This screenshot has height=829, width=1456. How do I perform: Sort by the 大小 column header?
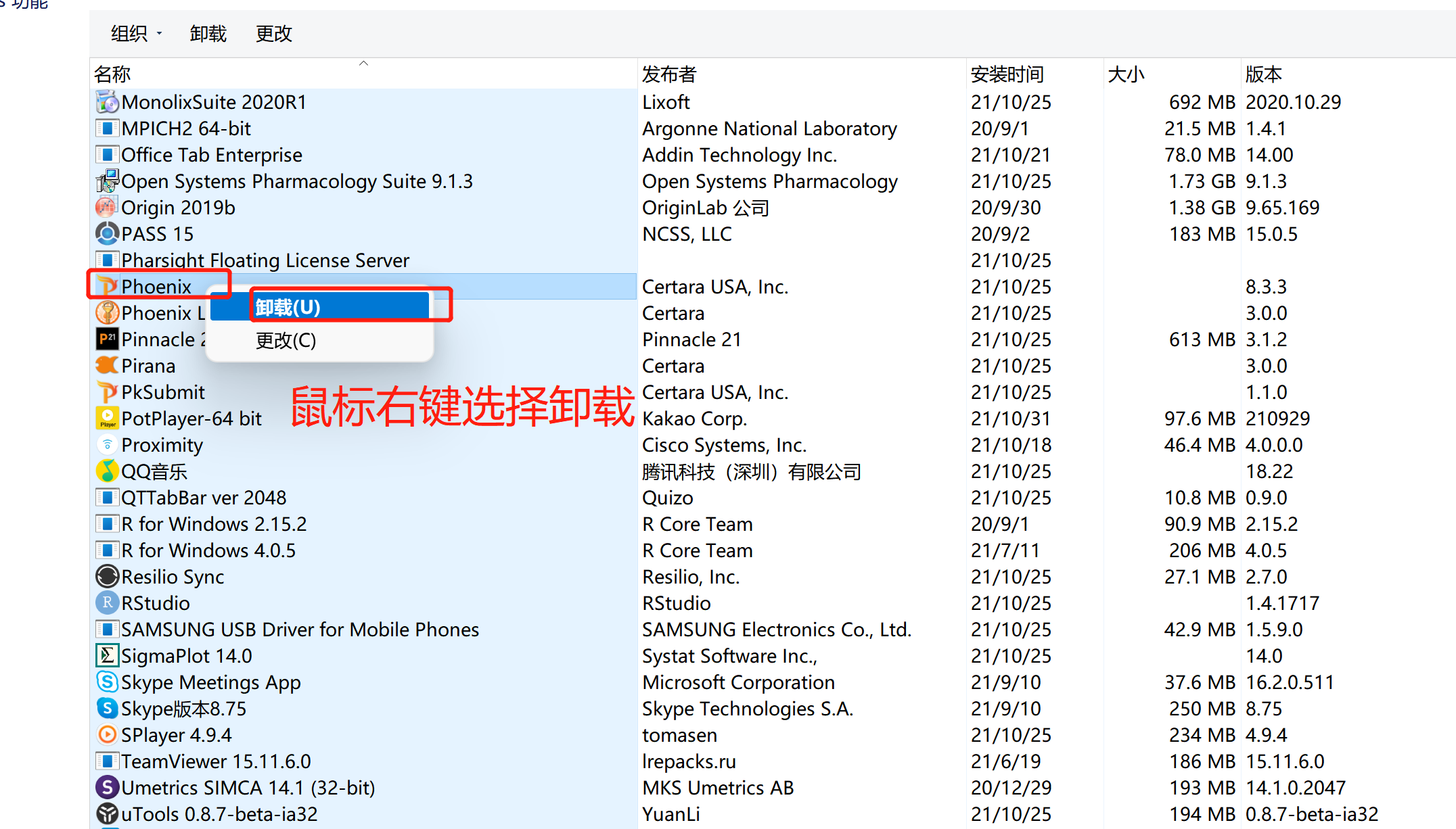(1172, 74)
